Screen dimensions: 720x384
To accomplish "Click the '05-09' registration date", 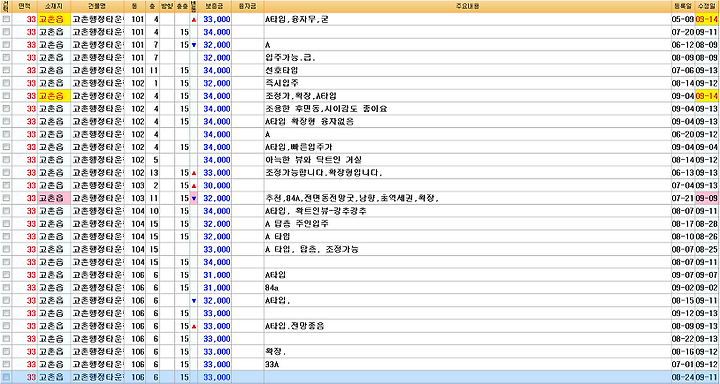I will [x=683, y=20].
